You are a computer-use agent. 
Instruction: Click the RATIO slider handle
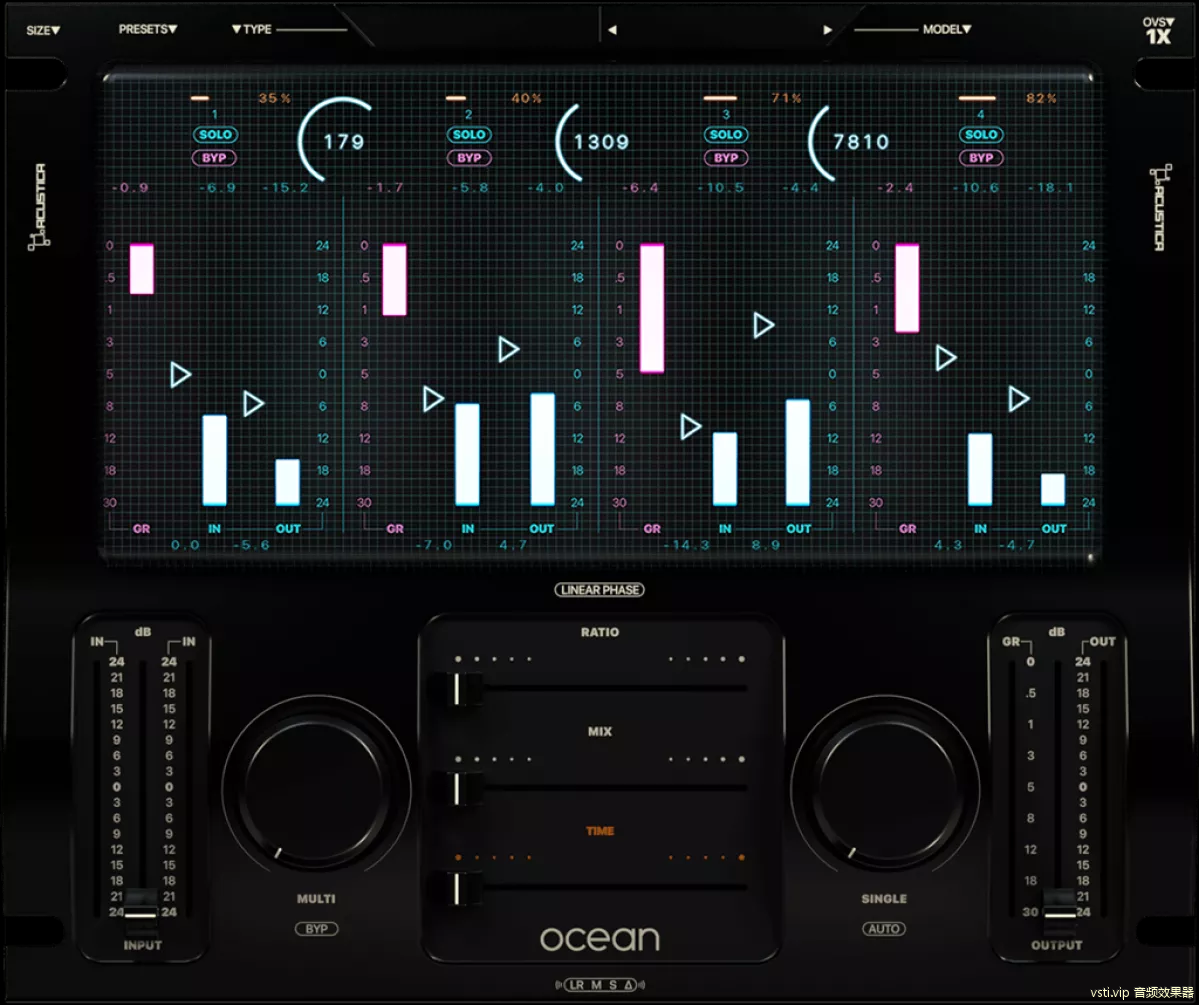[457, 688]
